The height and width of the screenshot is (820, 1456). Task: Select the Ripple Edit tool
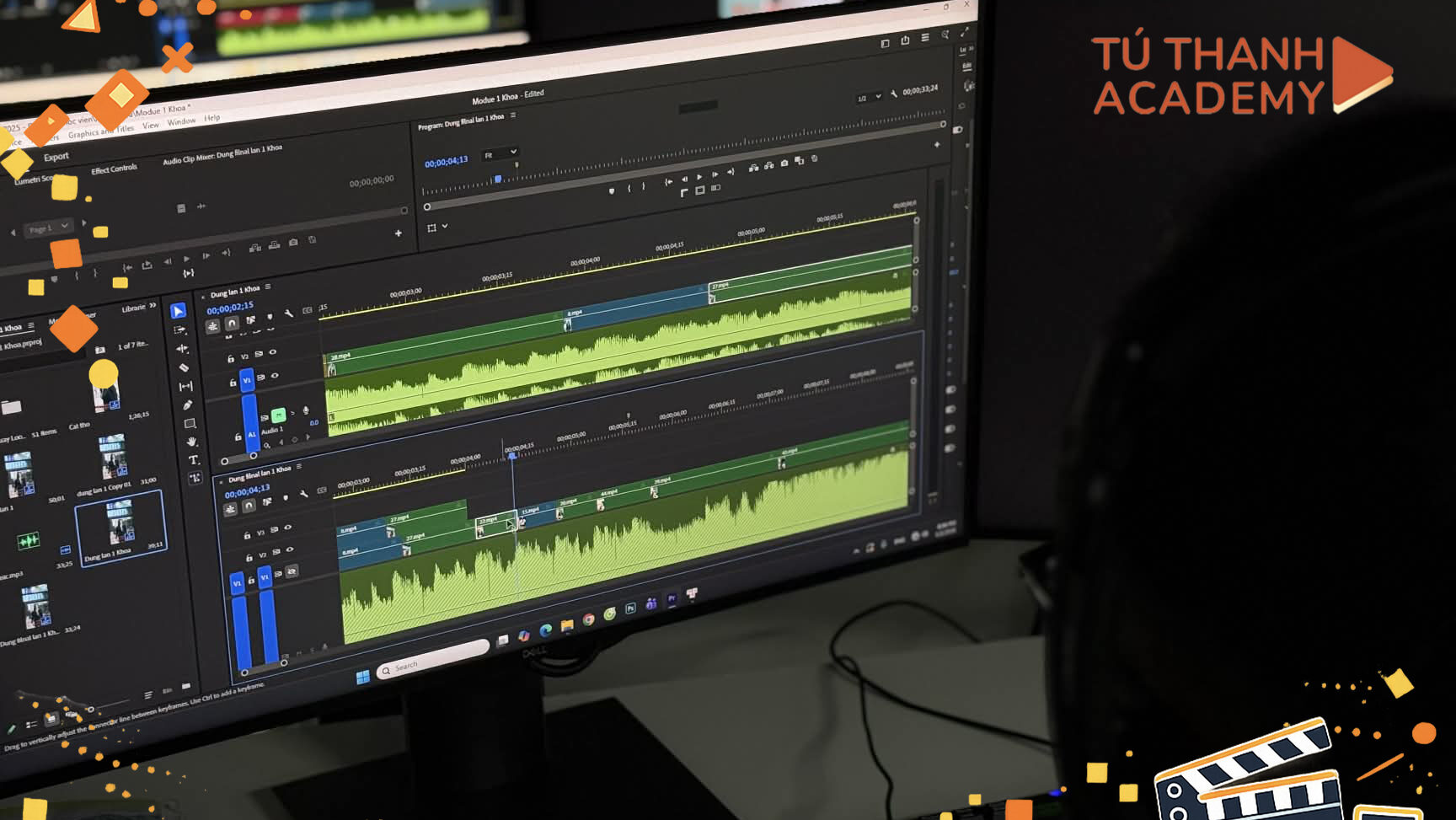[182, 348]
